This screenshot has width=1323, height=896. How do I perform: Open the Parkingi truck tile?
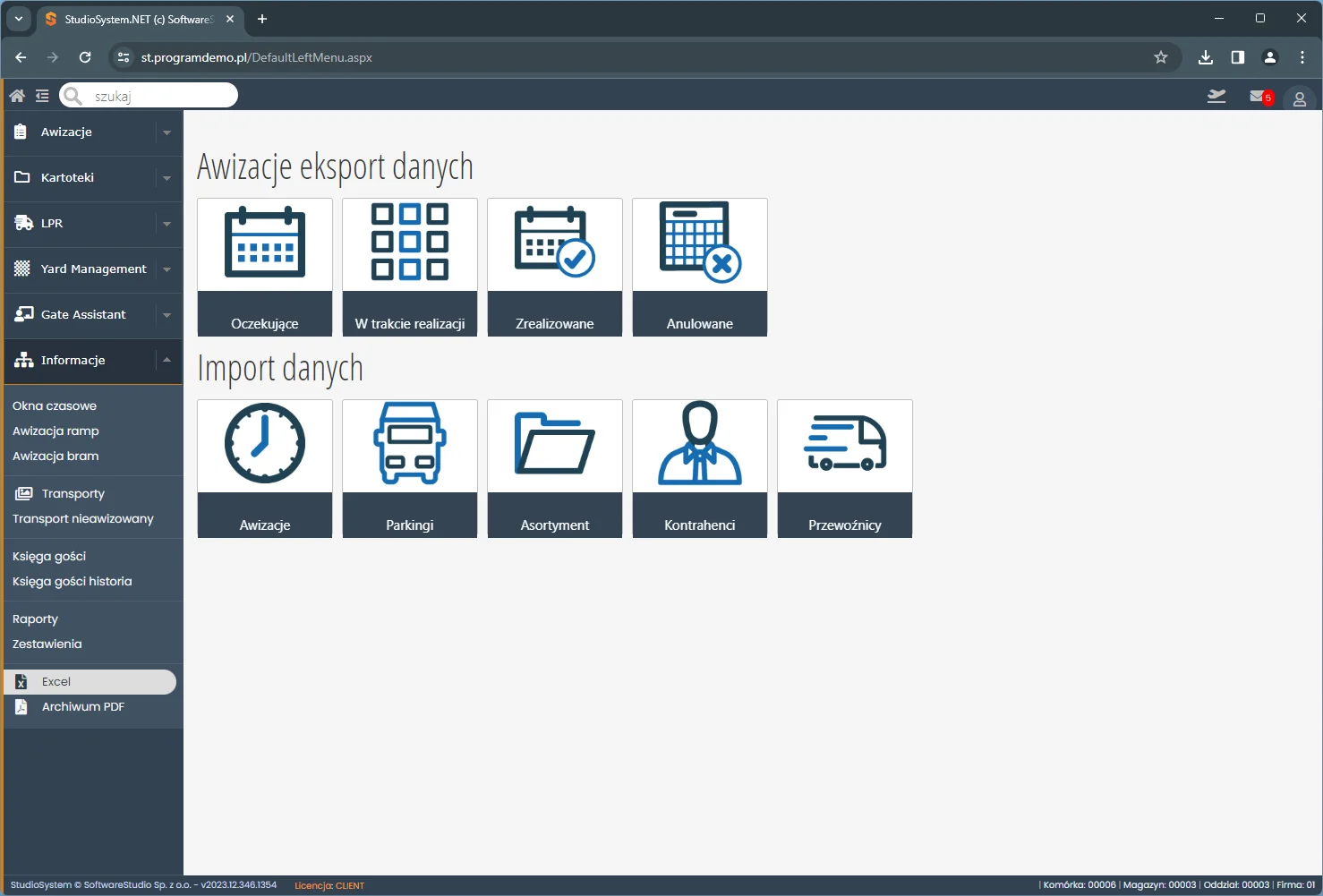[410, 469]
